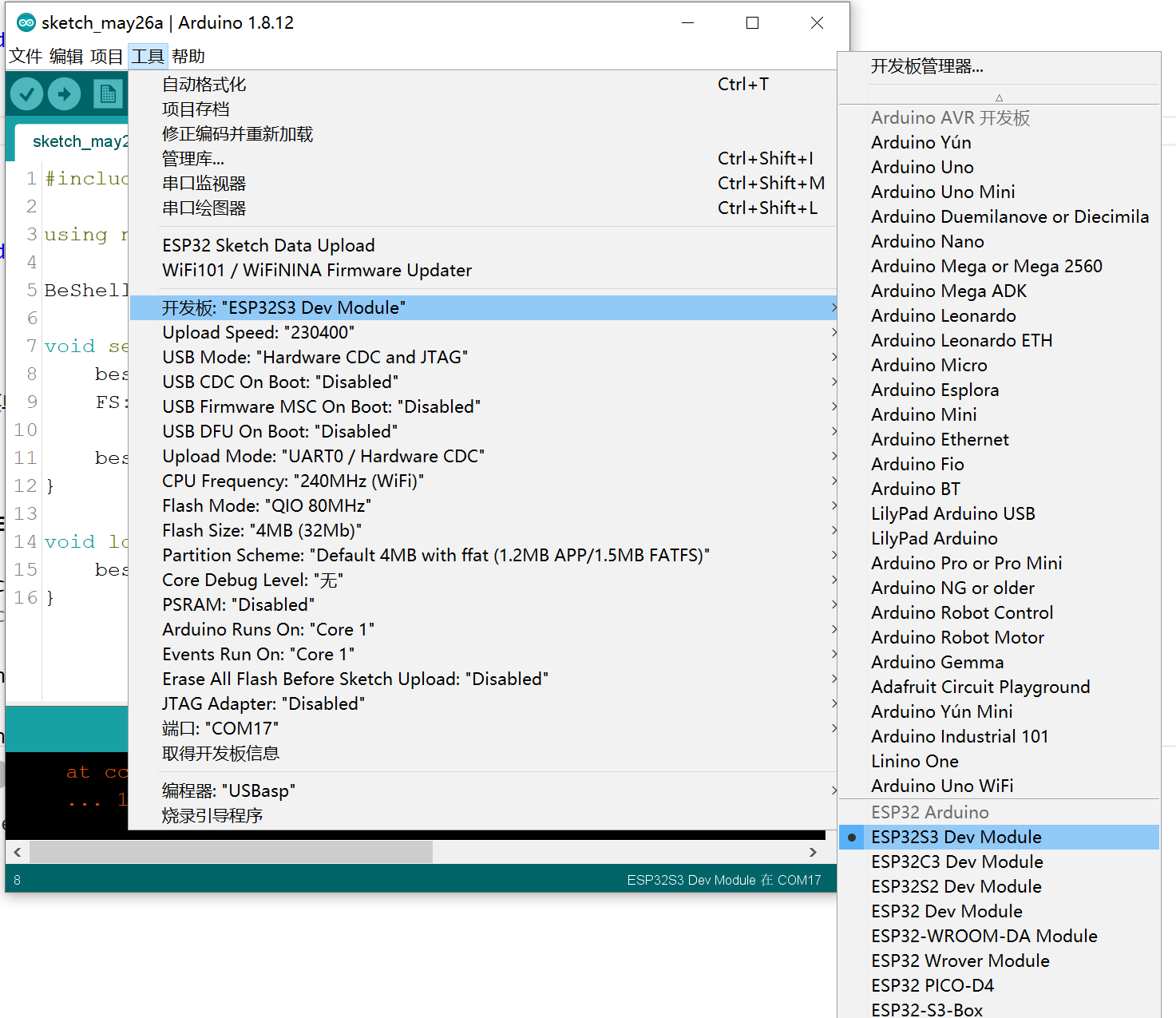Open 串口绘图器 serial plotter
Screen dimensions: 1176x1018
[x=483, y=208]
